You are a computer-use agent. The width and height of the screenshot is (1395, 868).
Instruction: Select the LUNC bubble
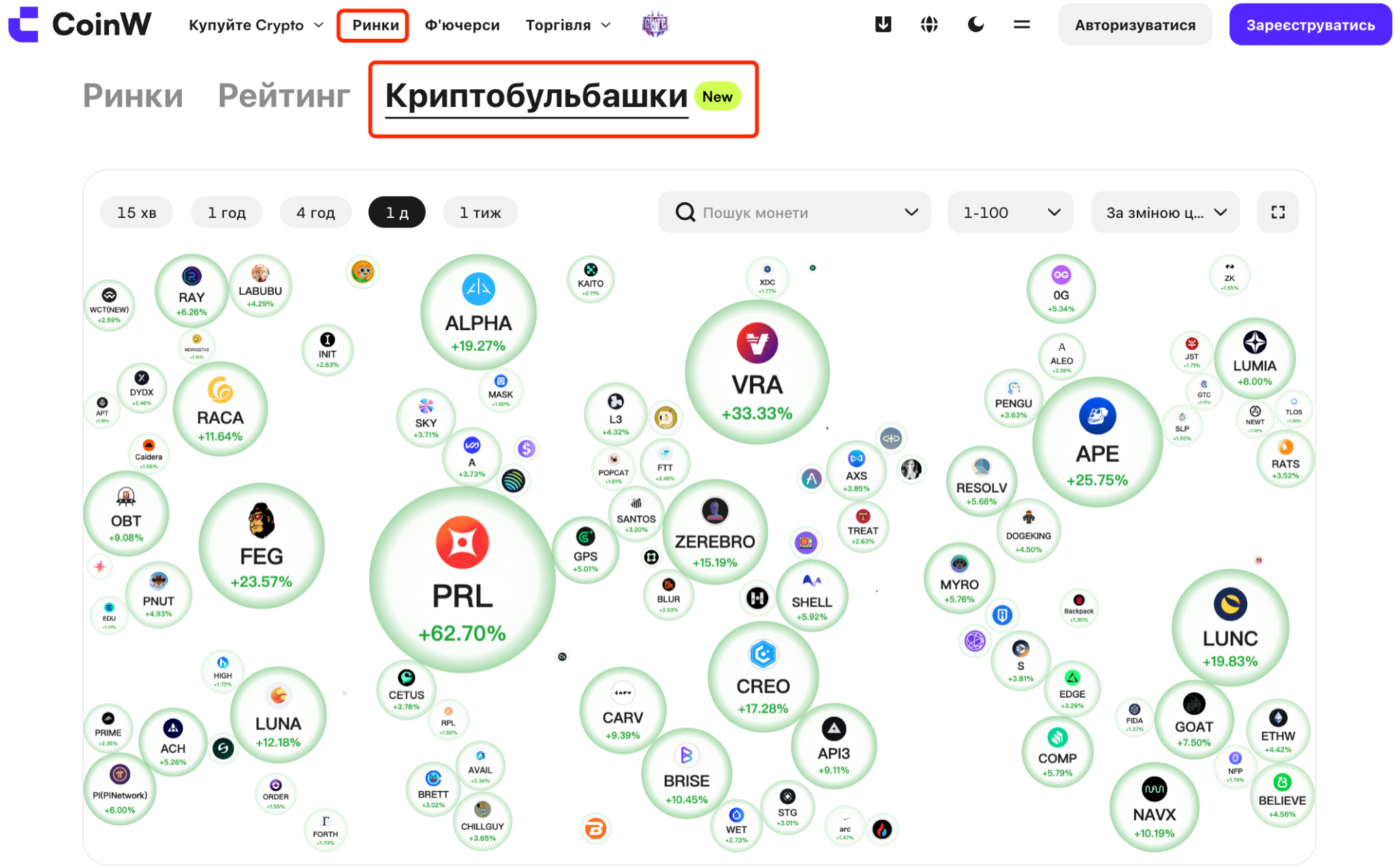pos(1230,628)
